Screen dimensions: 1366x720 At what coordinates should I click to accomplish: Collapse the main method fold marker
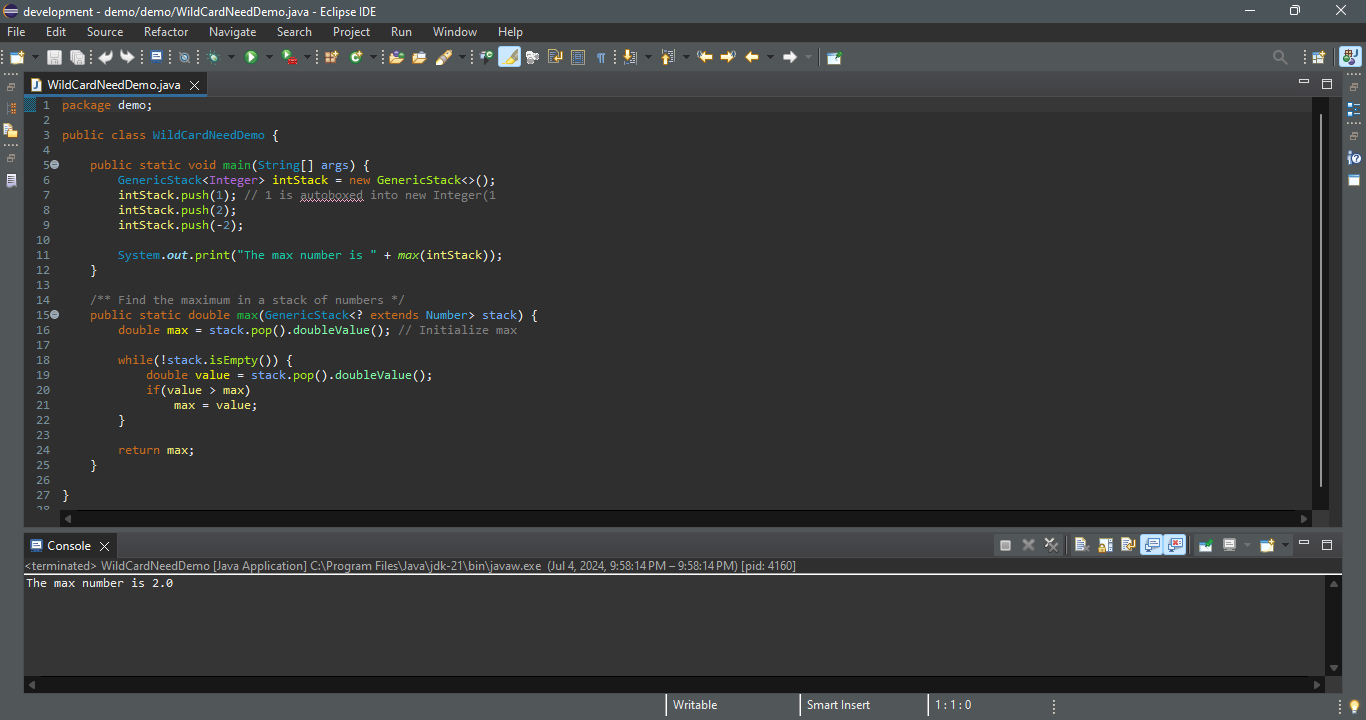click(x=54, y=165)
